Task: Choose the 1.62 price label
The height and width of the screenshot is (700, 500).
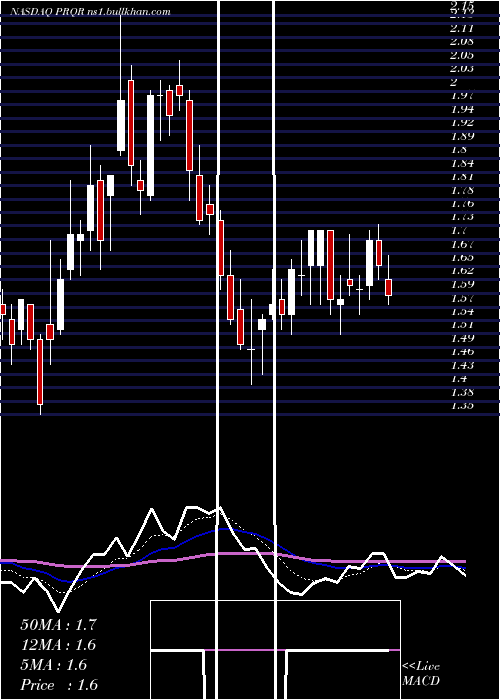Action: (462, 271)
